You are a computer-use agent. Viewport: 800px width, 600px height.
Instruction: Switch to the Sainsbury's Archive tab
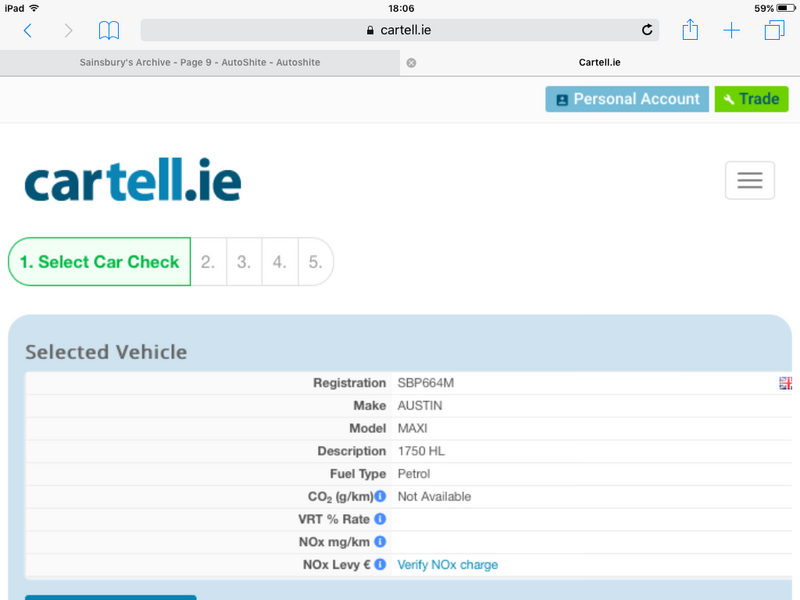tap(200, 62)
